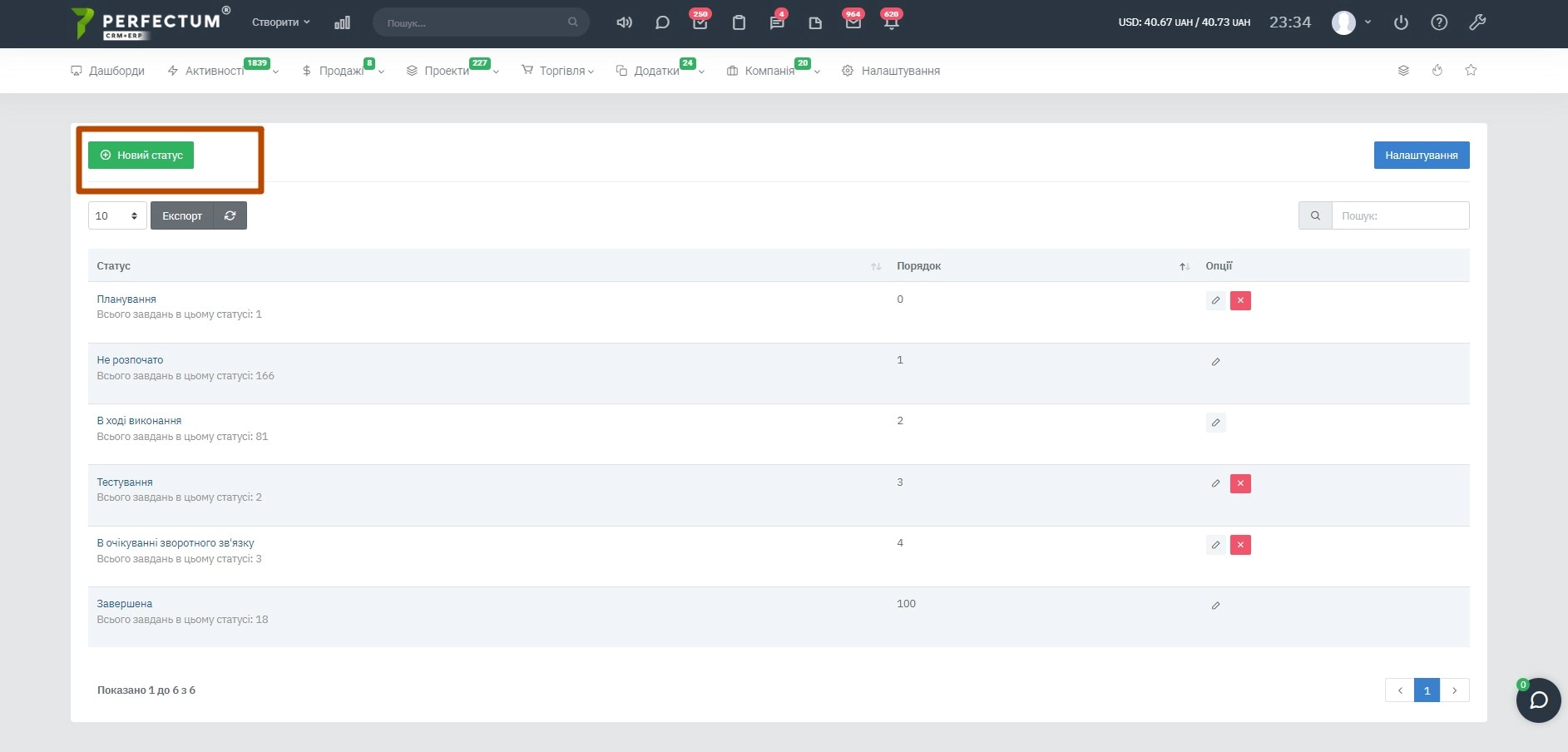Click the blue Налаштування button
Screen dimensions: 1568x752
(1422, 156)
